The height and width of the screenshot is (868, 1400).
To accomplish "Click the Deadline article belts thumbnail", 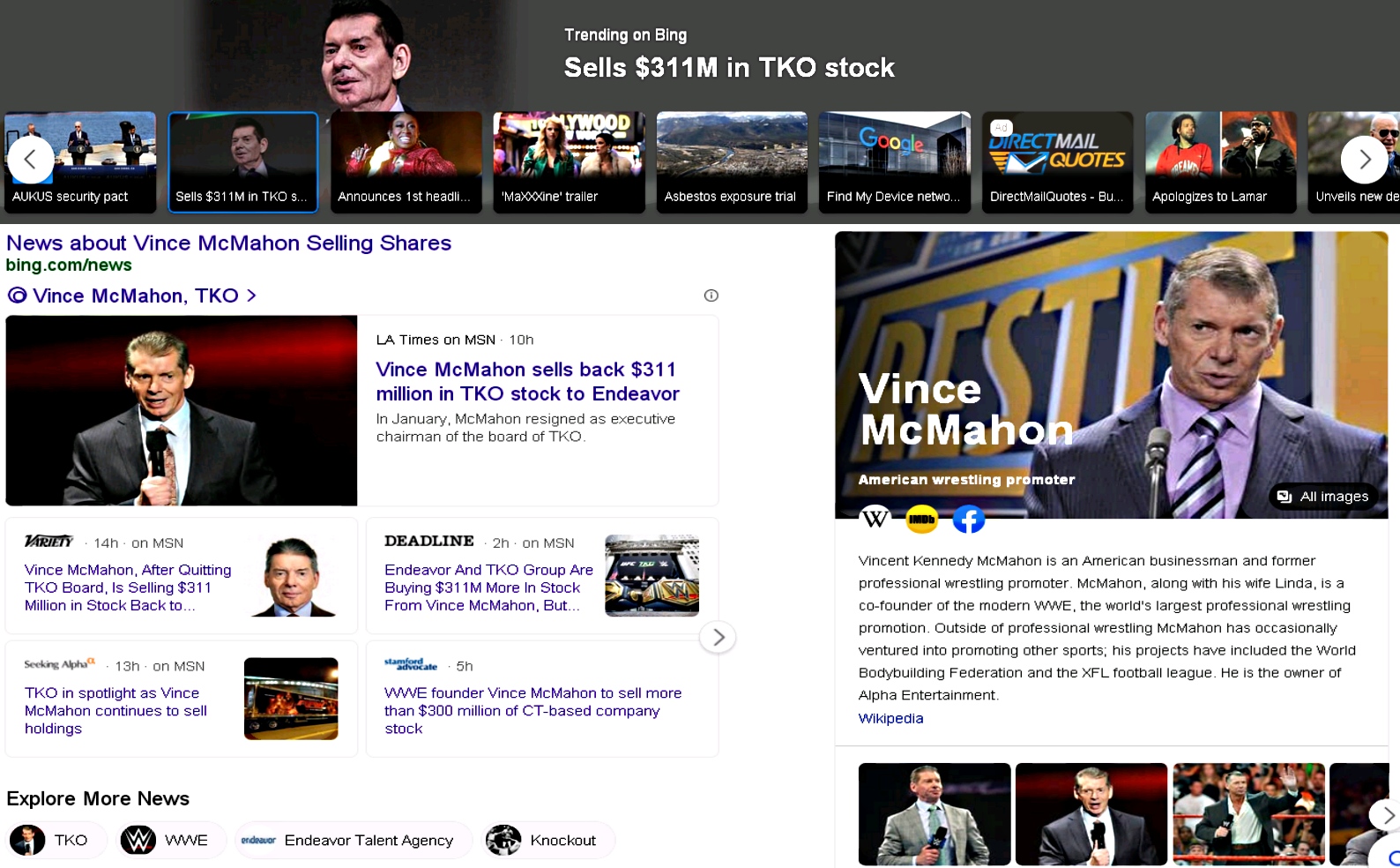I will pyautogui.click(x=652, y=575).
